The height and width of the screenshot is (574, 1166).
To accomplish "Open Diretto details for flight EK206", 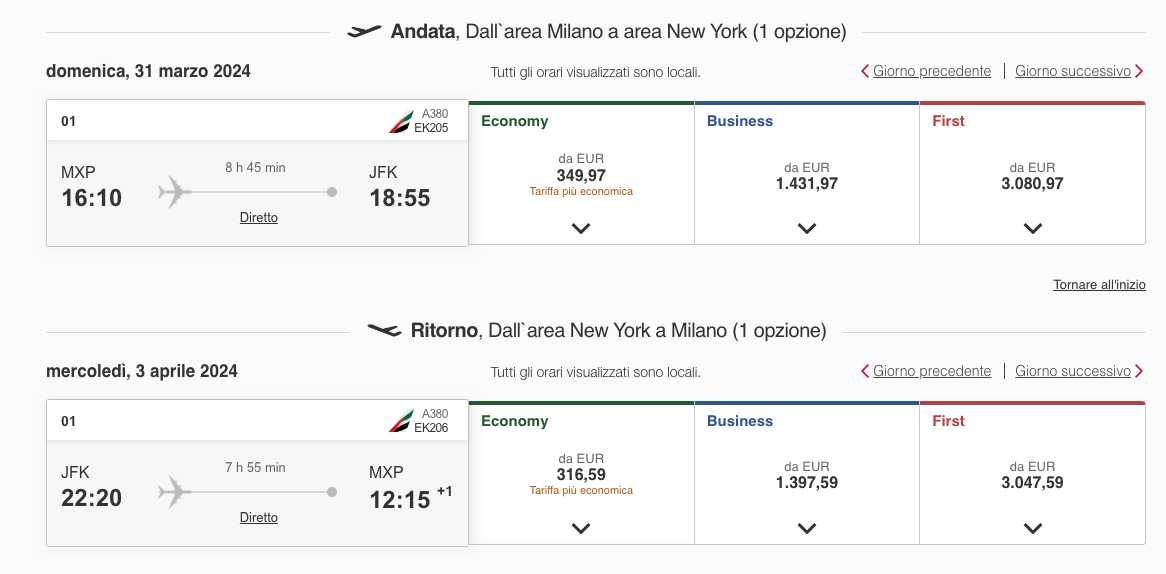I will 259,517.
